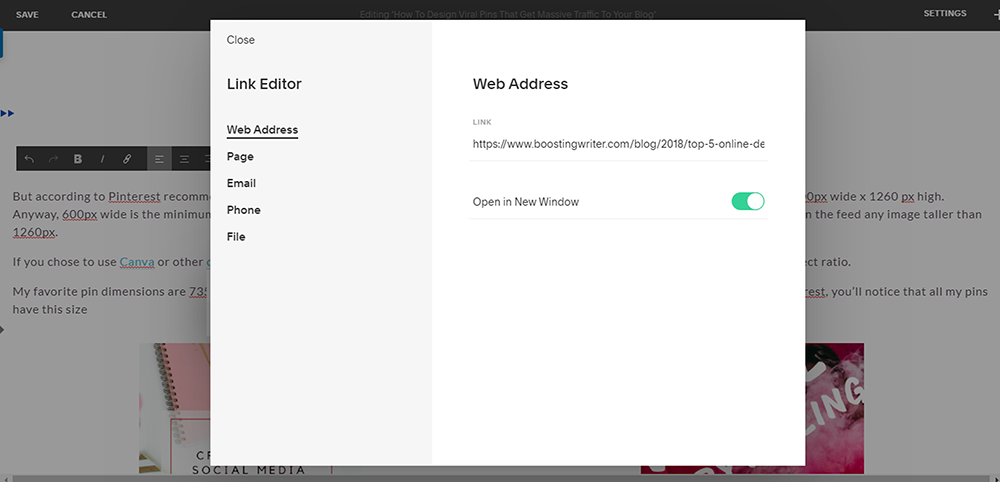
Task: Click the Open in New Window label
Action: pyautogui.click(x=526, y=202)
